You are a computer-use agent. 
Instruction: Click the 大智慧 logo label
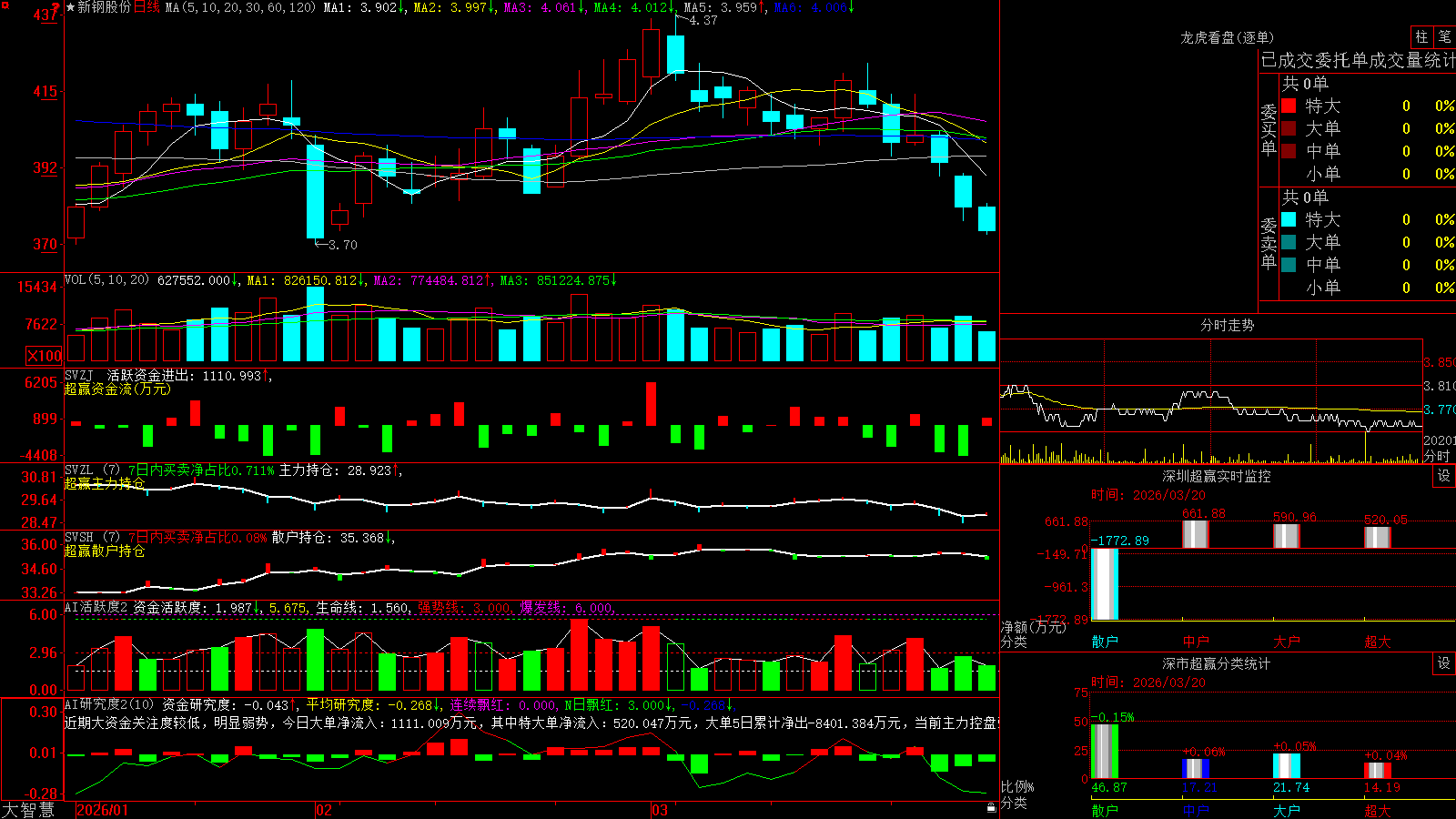click(28, 810)
